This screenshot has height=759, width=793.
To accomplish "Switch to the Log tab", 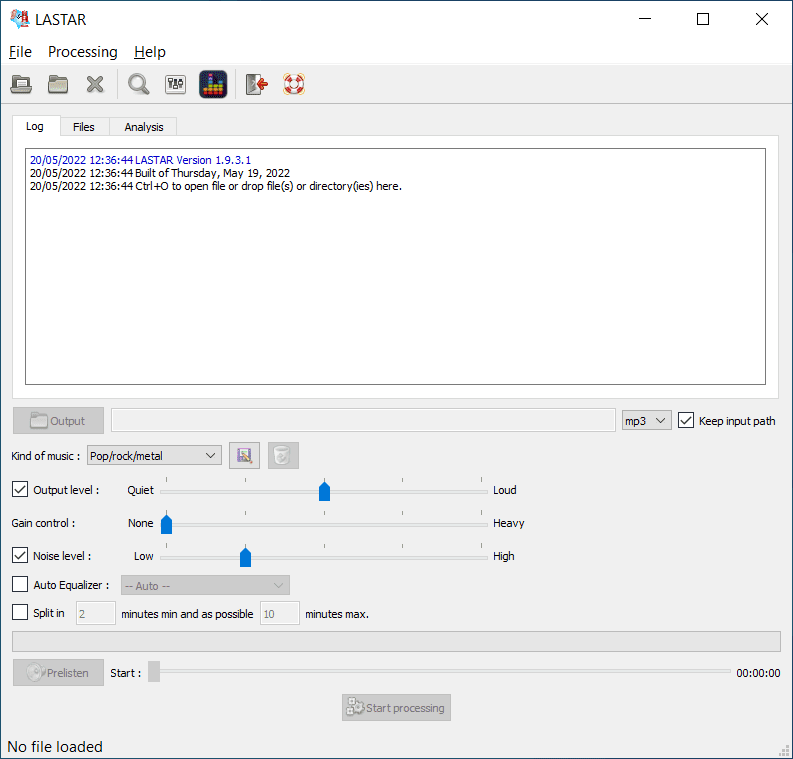I will coord(35,126).
